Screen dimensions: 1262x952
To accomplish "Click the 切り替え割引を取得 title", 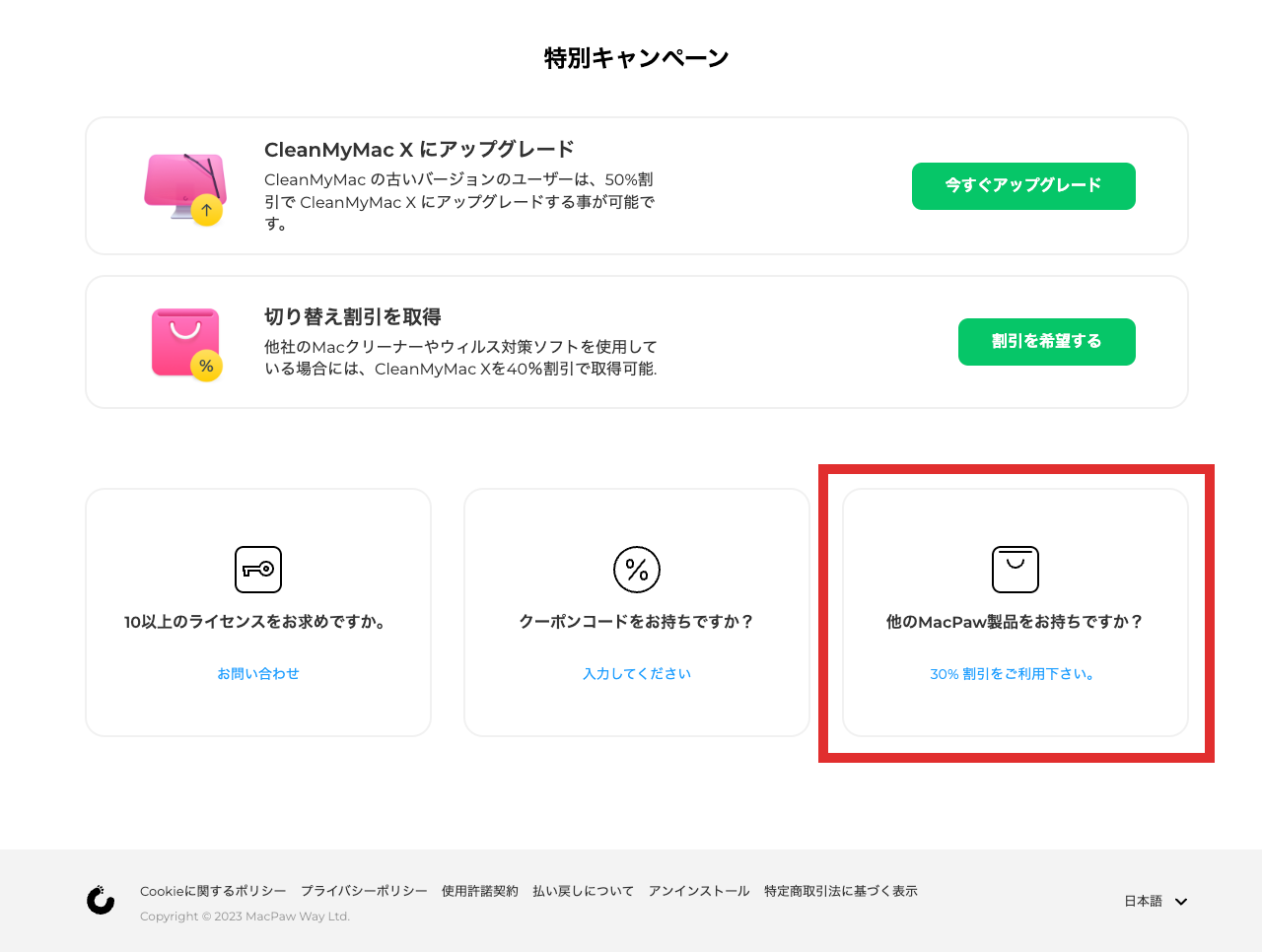I will [353, 317].
